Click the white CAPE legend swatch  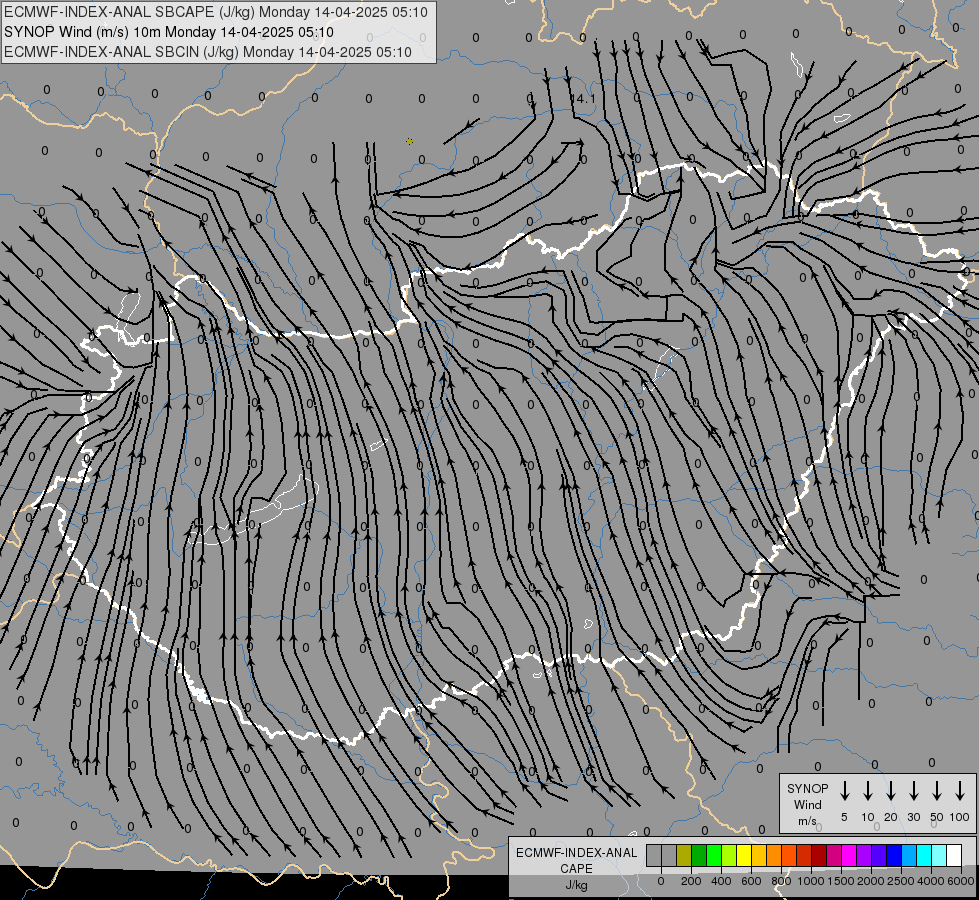955,855
